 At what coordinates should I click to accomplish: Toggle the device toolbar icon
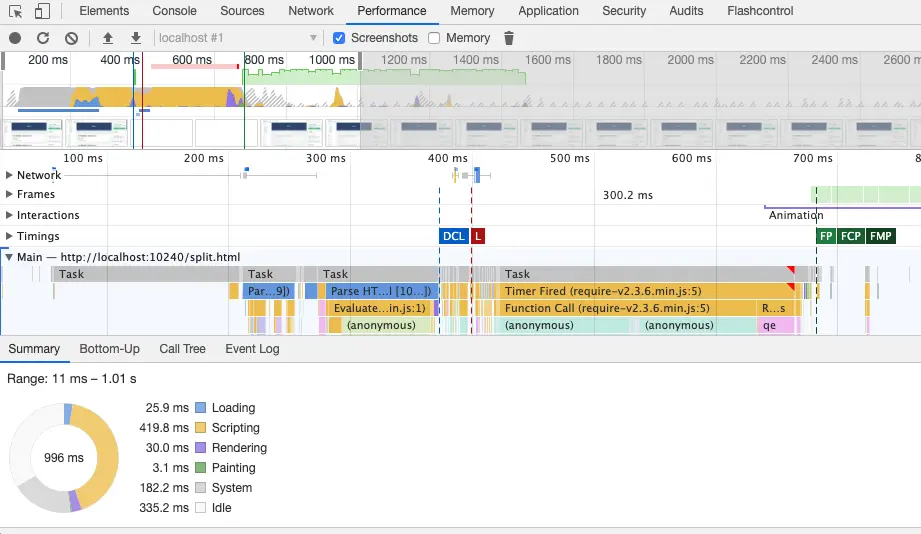click(x=42, y=11)
